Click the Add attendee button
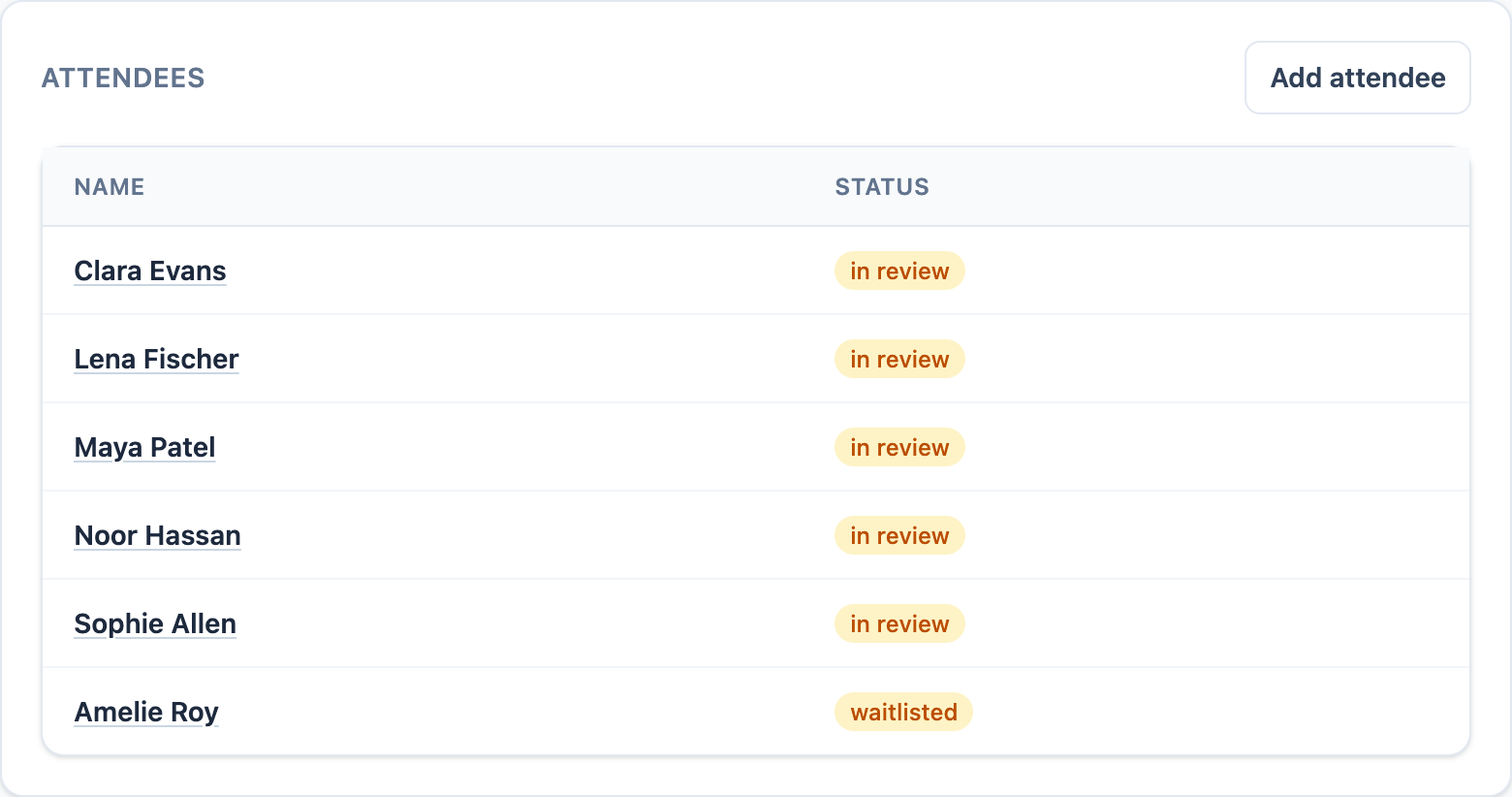 [x=1357, y=78]
